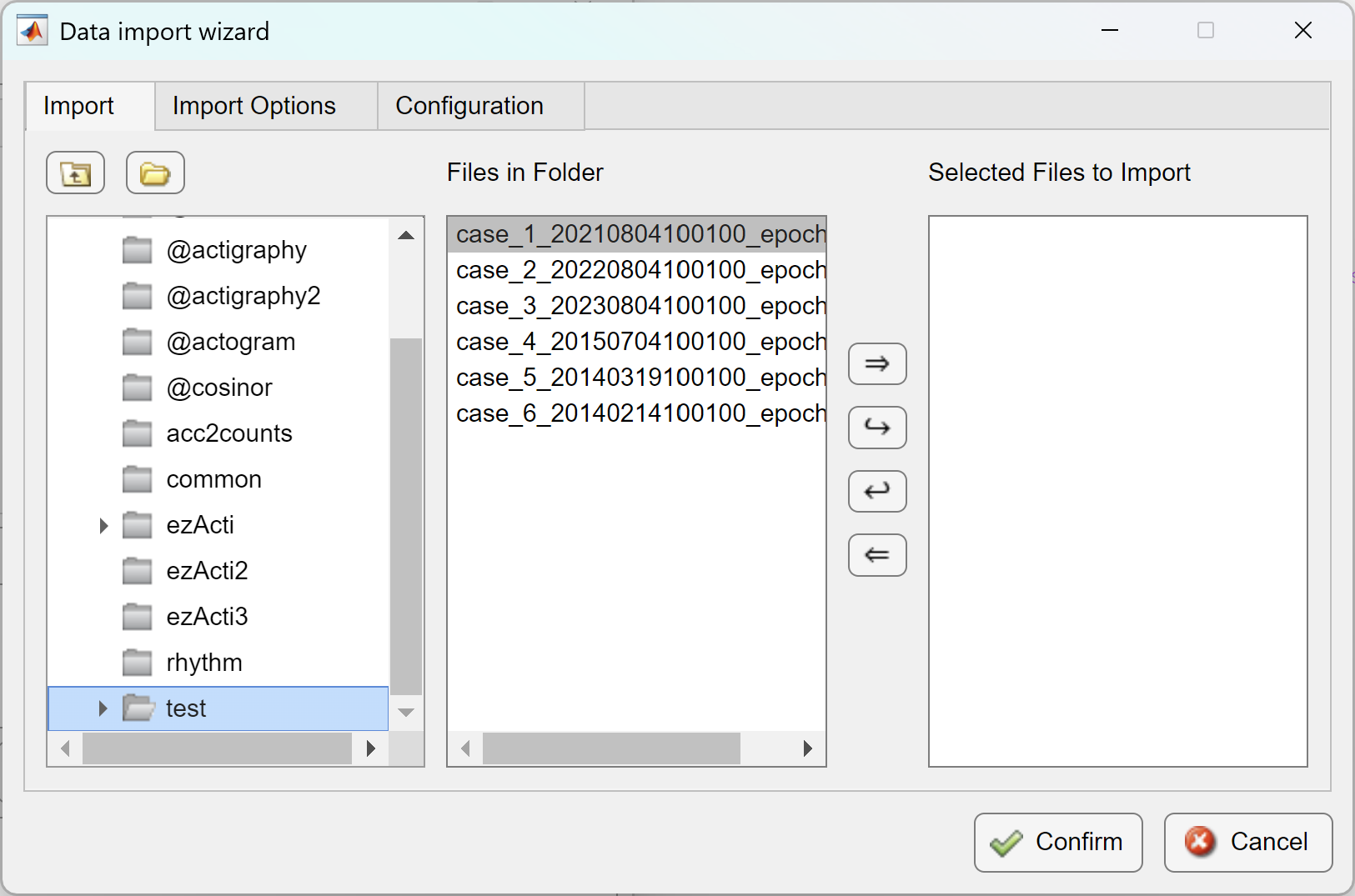Viewport: 1355px width, 896px height.
Task: Click the curved right-arrow transfer icon
Action: click(876, 428)
